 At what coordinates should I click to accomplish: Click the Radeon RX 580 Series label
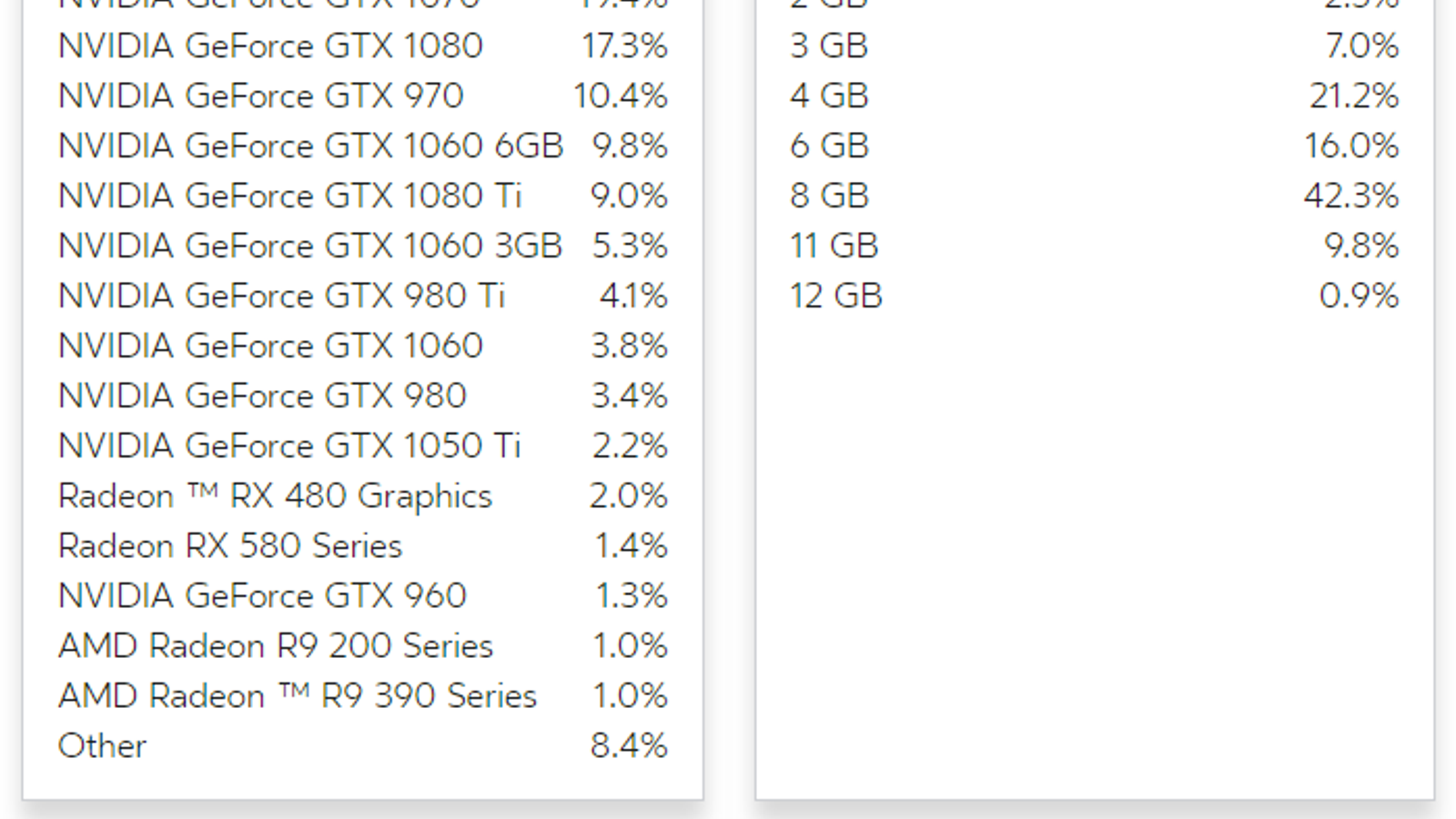click(x=229, y=546)
